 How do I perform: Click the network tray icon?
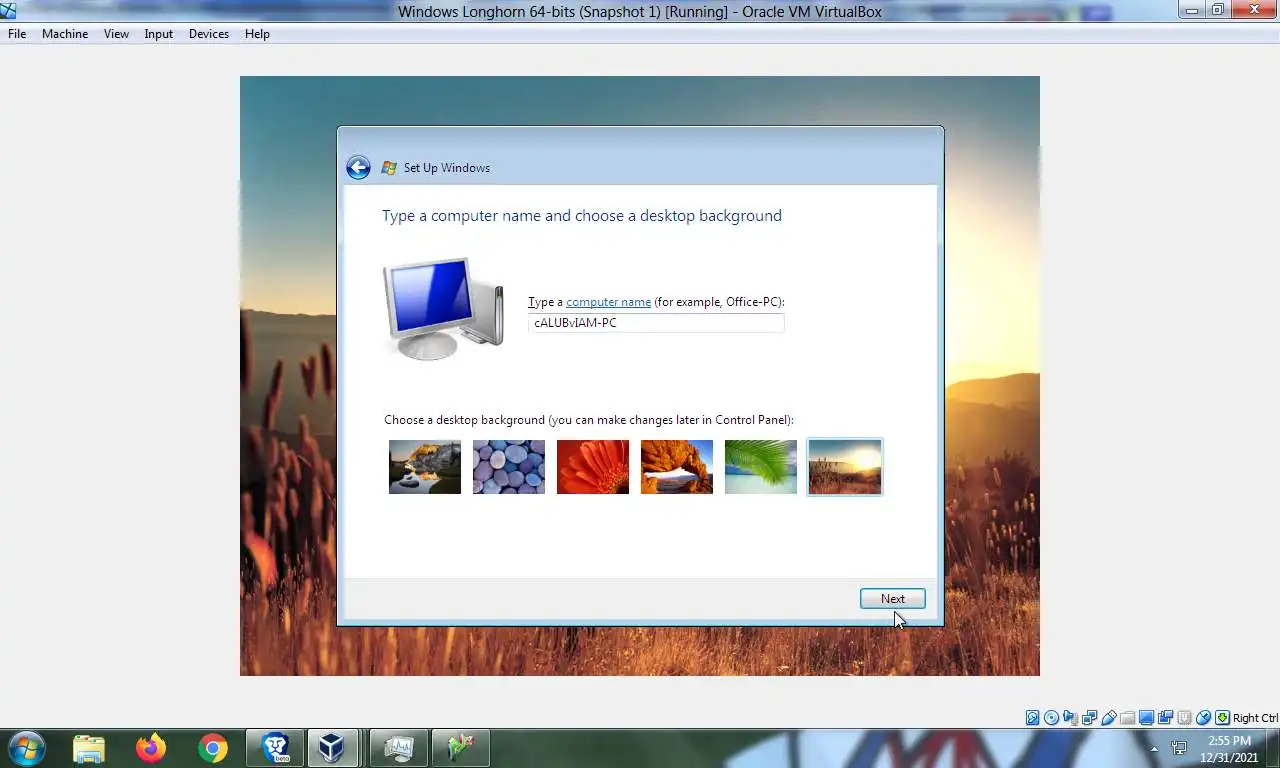pos(1179,747)
